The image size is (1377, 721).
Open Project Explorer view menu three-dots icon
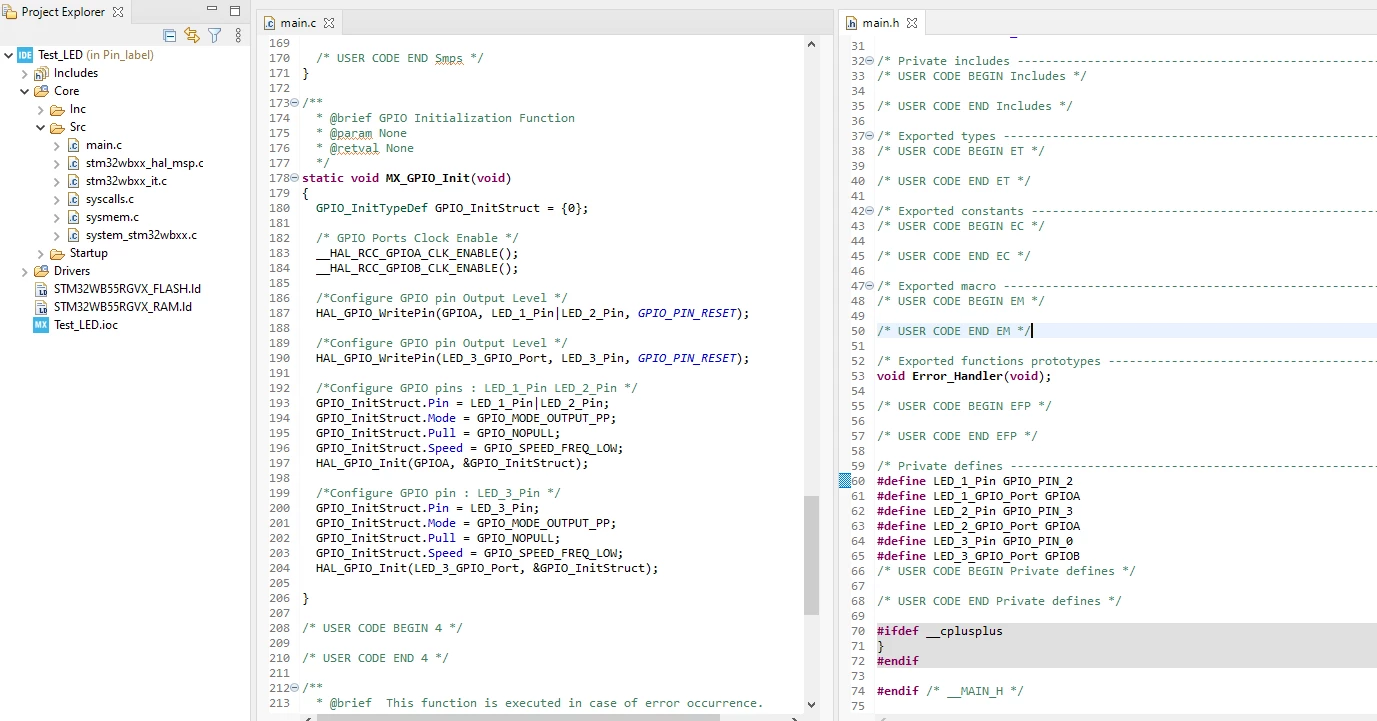pyautogui.click(x=238, y=35)
